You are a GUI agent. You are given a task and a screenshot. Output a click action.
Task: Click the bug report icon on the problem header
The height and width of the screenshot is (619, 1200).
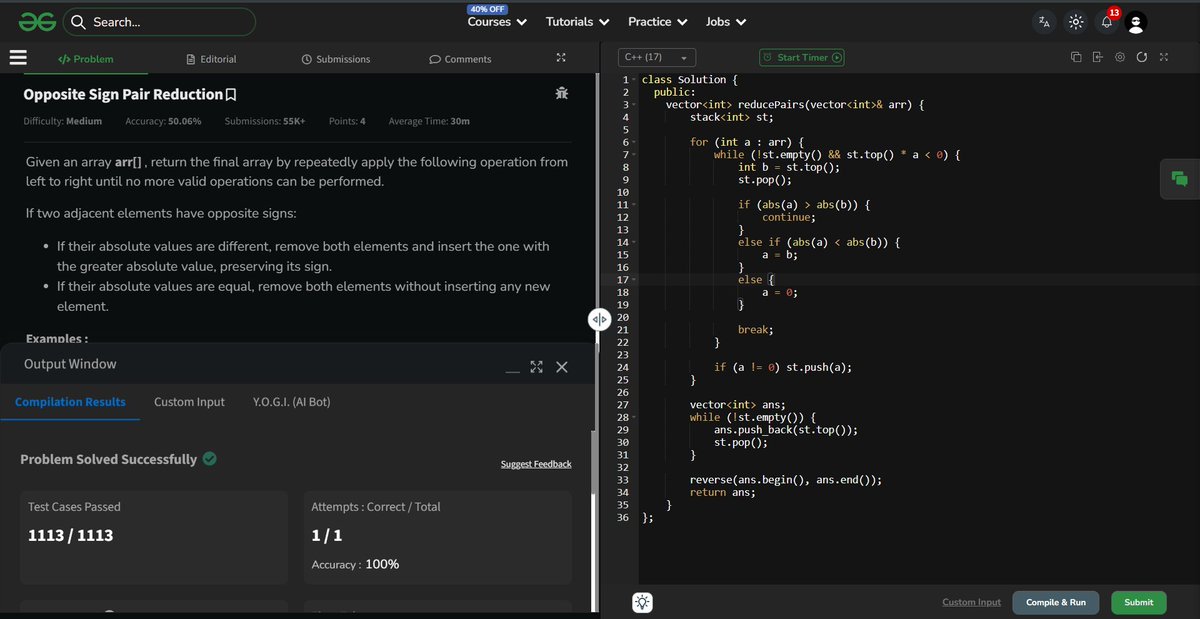561,93
